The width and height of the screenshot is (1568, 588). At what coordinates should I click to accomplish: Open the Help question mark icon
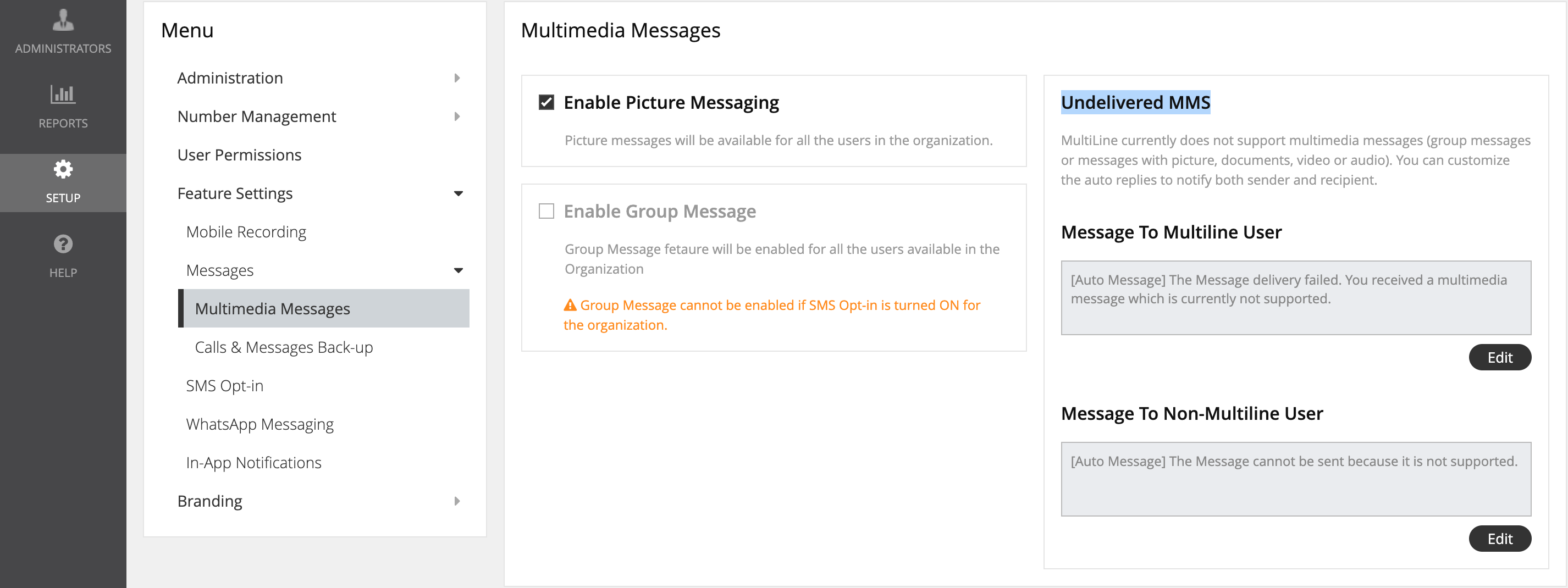tap(63, 244)
